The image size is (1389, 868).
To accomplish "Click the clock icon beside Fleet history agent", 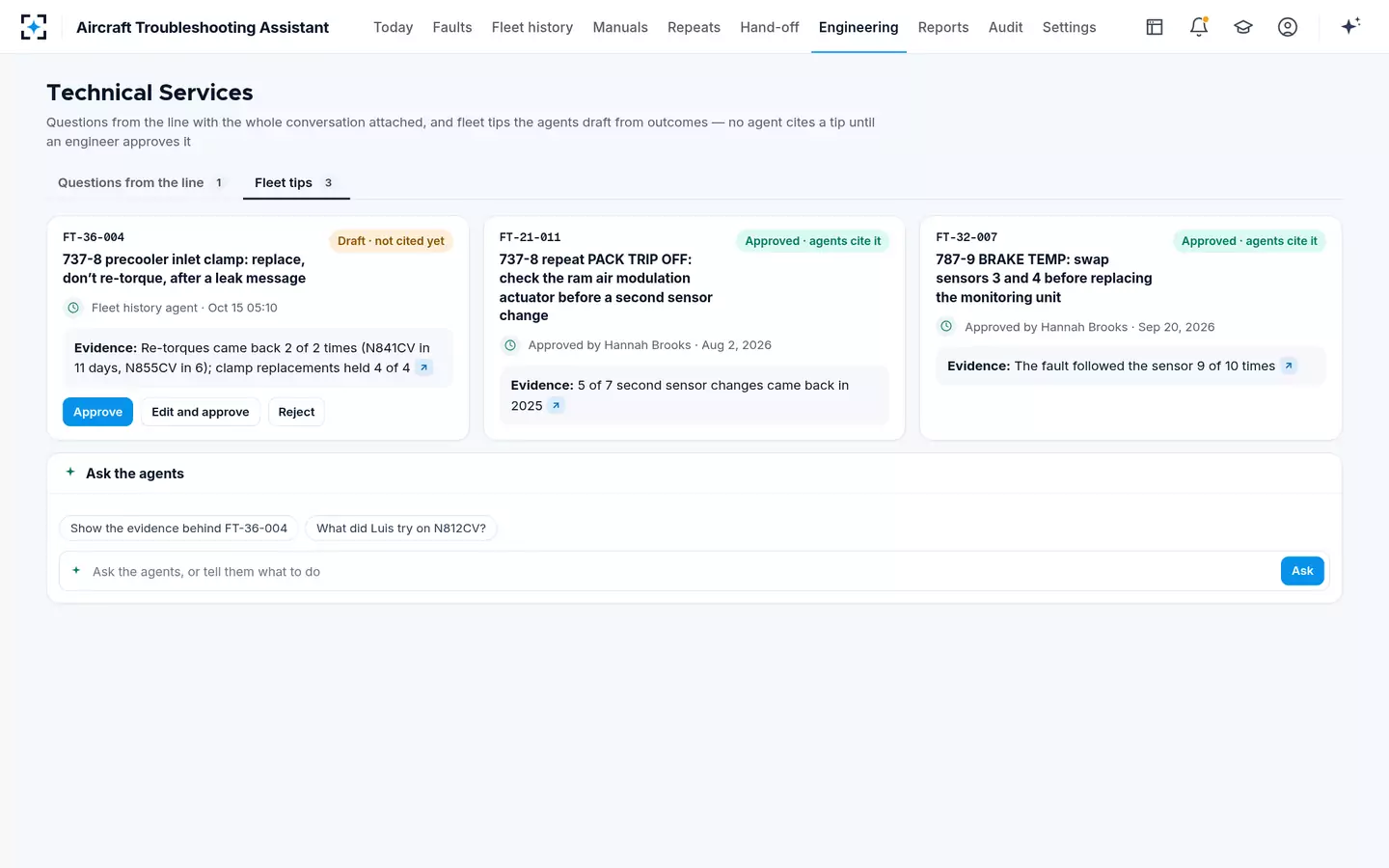I will (73, 308).
